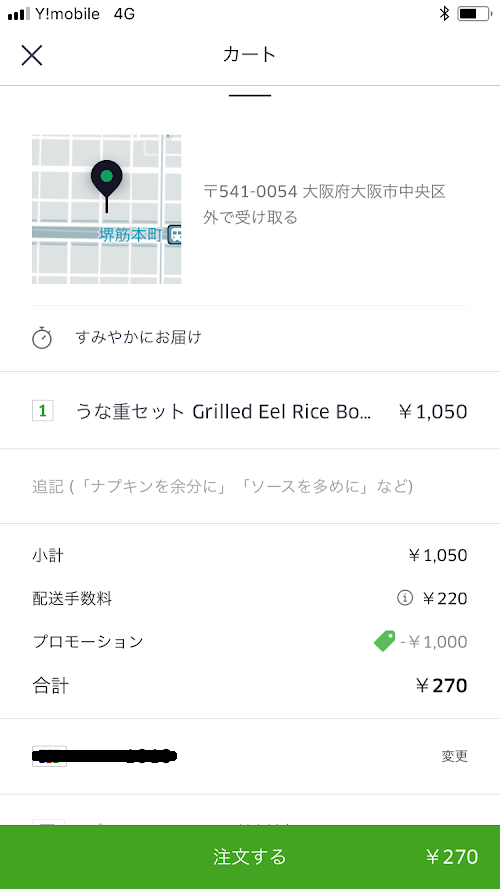The height and width of the screenshot is (889, 500).
Task: Open the すみやかにお届け delivery time option
Action: tap(250, 338)
